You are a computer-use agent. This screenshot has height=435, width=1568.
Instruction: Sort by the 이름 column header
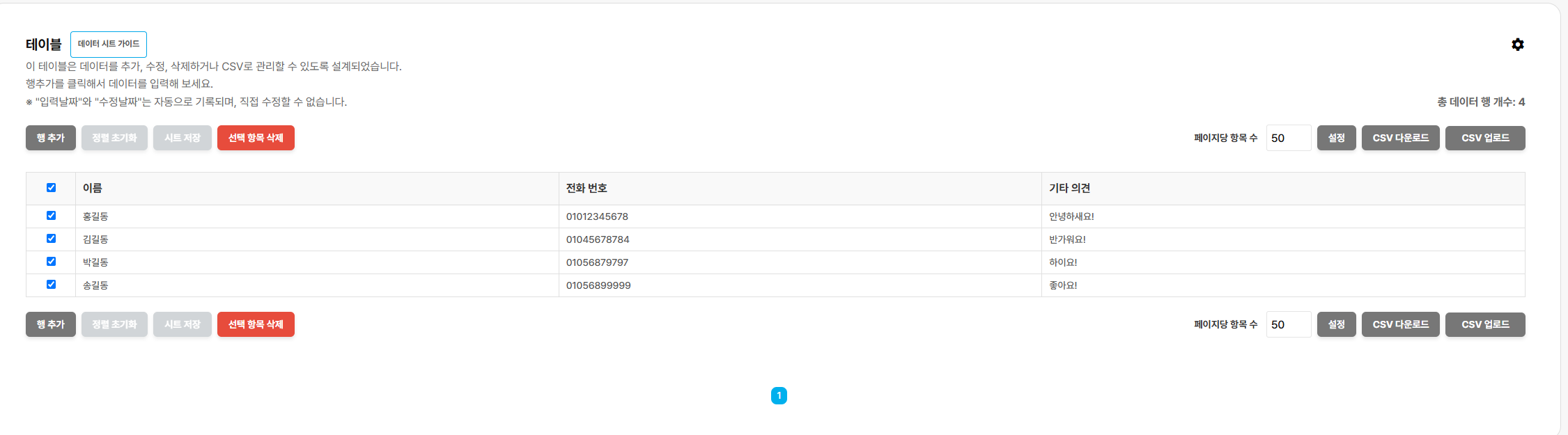click(x=317, y=189)
